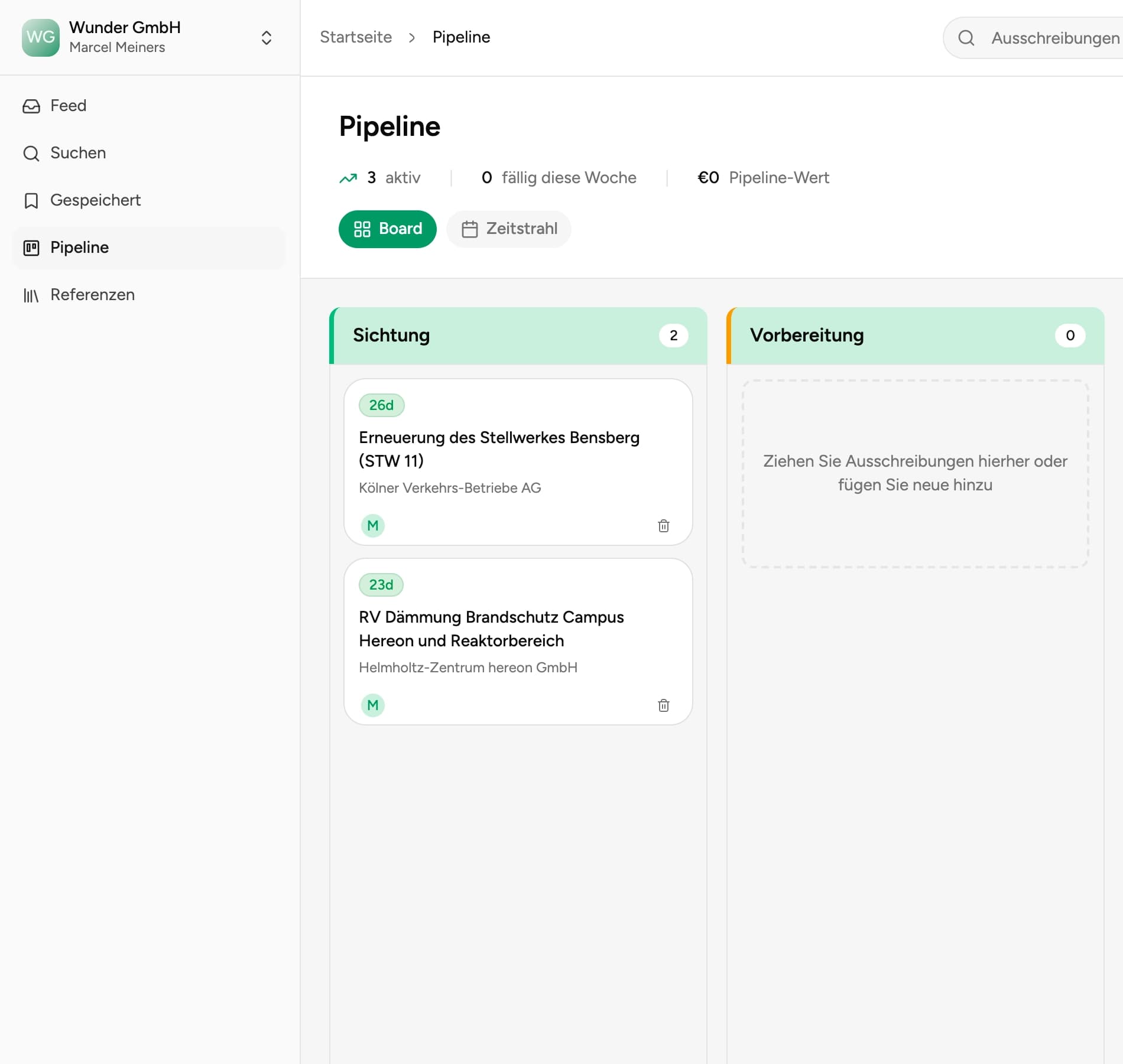Click the Suchen magnifier icon in sidebar
The height and width of the screenshot is (1064, 1123).
(31, 153)
